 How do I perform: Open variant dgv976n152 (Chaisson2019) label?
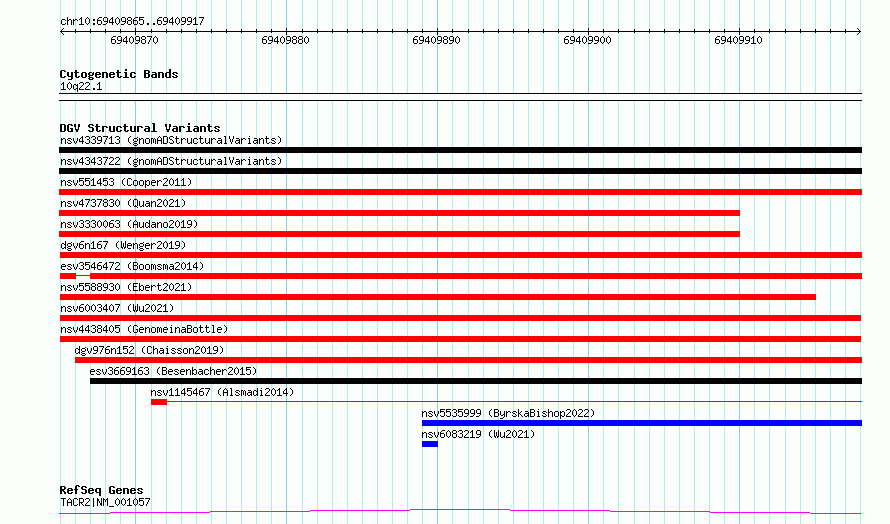pos(149,350)
